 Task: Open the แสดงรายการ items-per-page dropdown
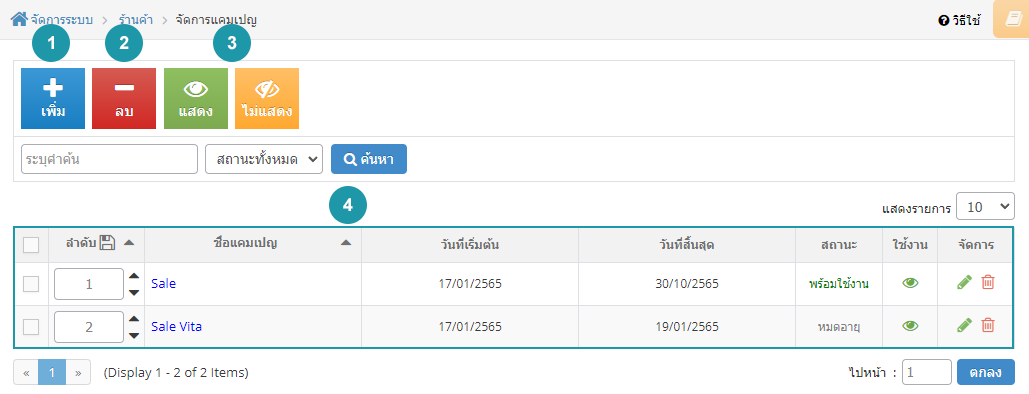986,207
